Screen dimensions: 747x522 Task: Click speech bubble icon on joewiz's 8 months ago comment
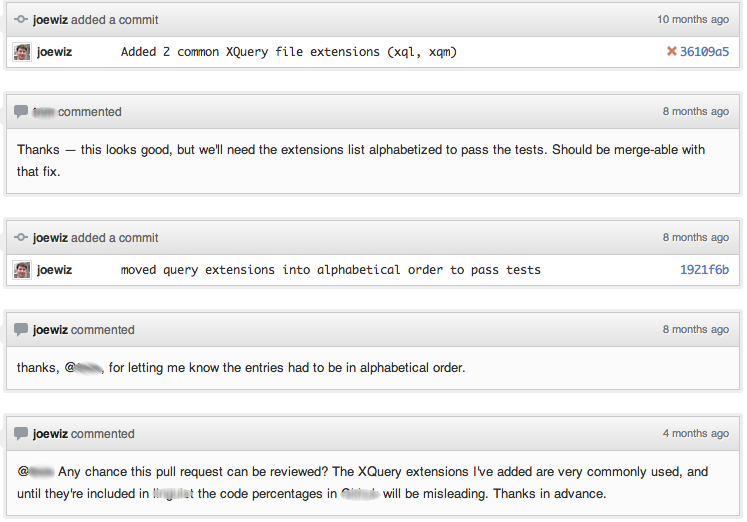[x=21, y=330]
